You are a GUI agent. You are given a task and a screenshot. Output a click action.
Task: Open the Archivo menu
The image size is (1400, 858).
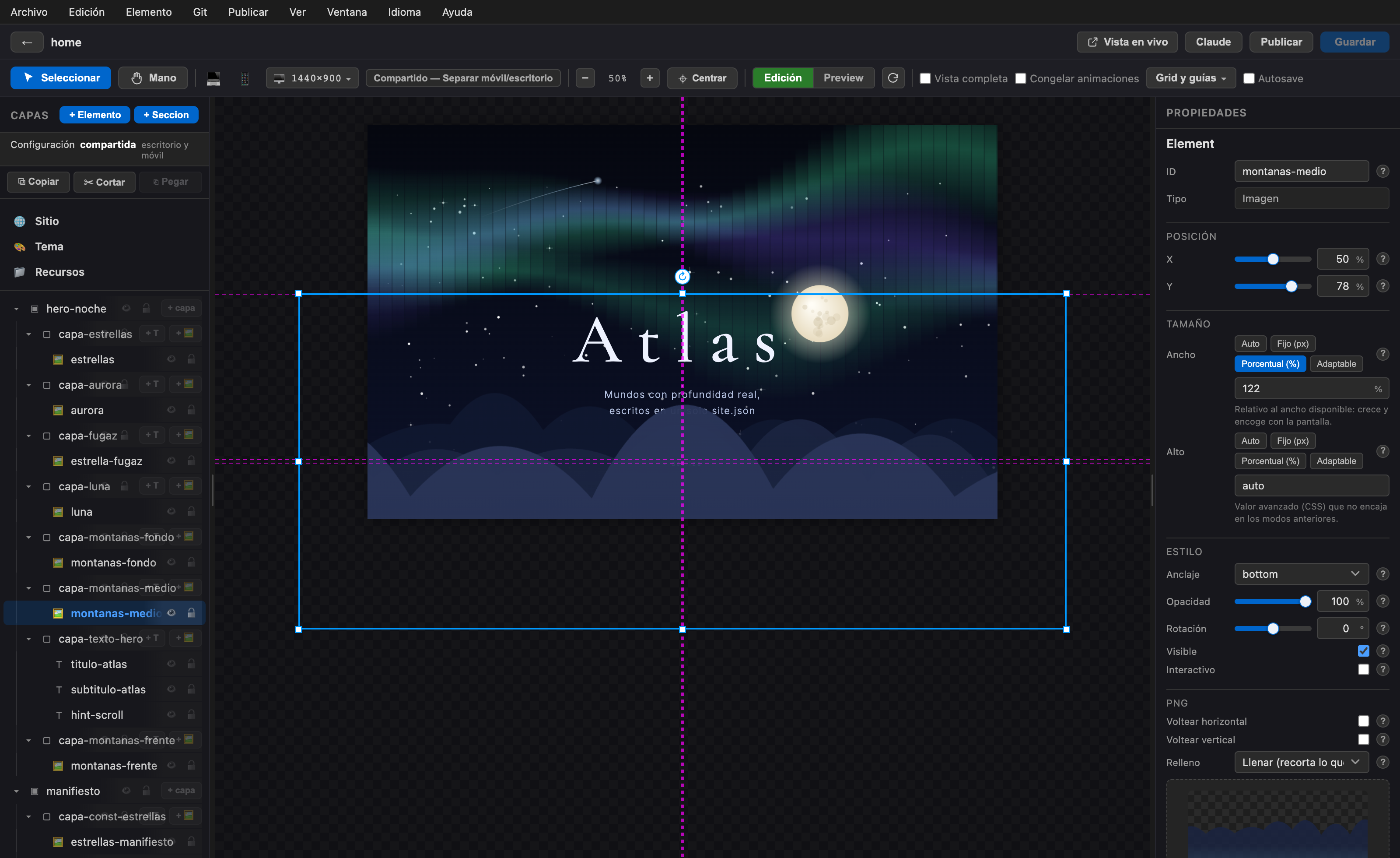[x=29, y=12]
